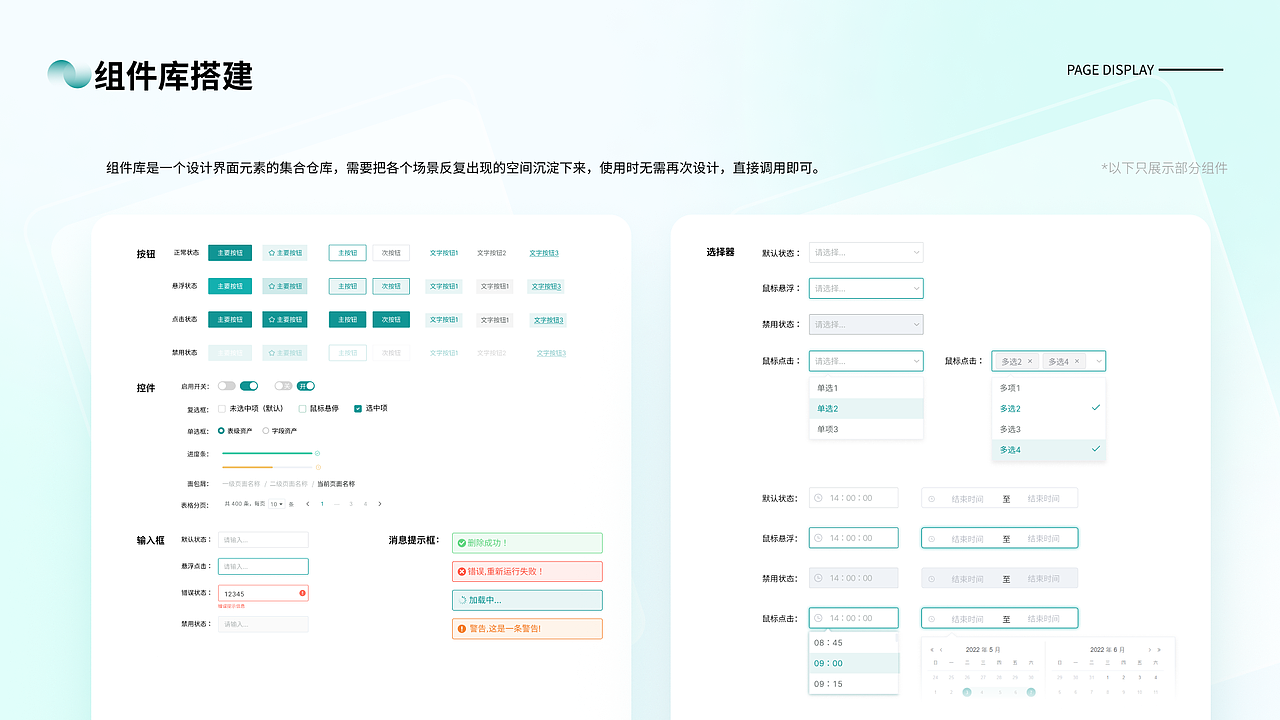The width and height of the screenshot is (1280, 720).
Task: Click the 主要按钮 primary button in 正常状态 row
Action: [x=229, y=252]
